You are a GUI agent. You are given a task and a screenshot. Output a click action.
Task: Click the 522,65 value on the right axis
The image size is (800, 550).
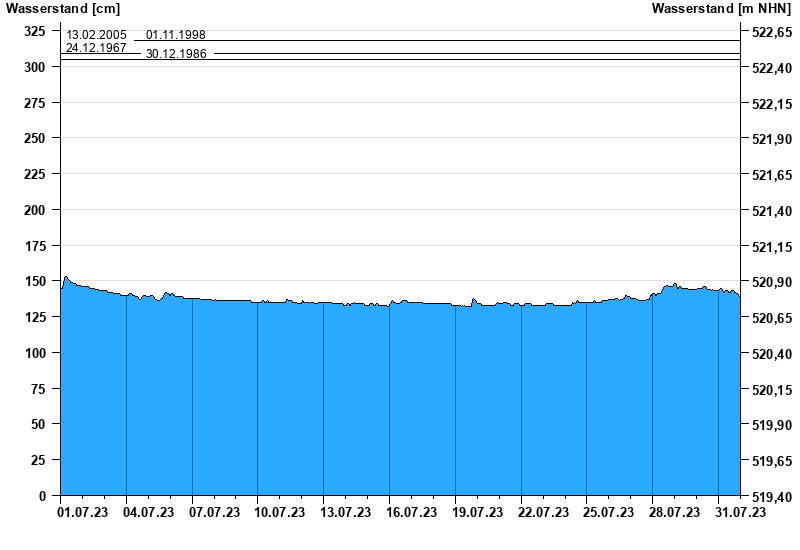click(770, 32)
